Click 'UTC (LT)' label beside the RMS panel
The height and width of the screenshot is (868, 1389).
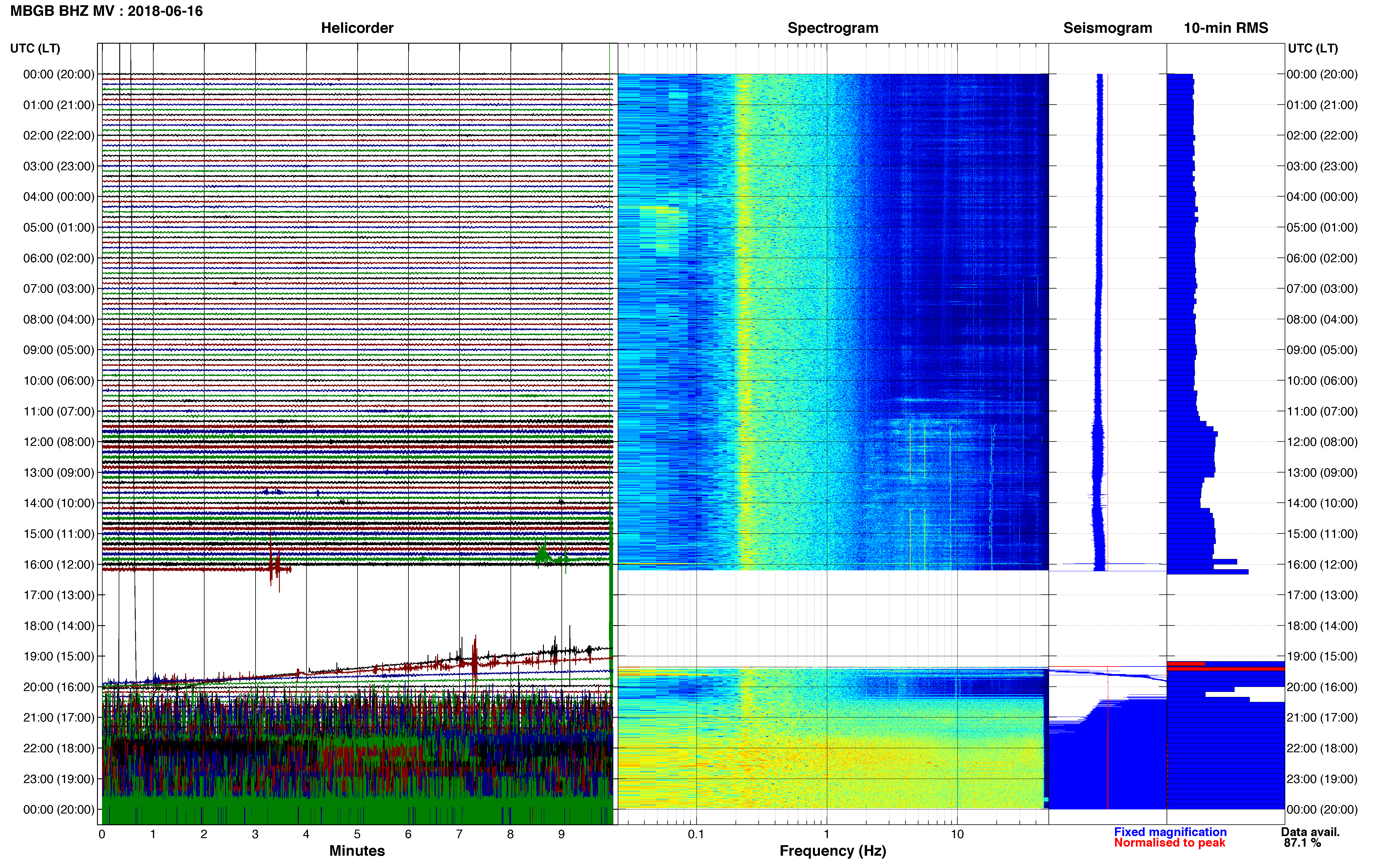tap(1313, 48)
